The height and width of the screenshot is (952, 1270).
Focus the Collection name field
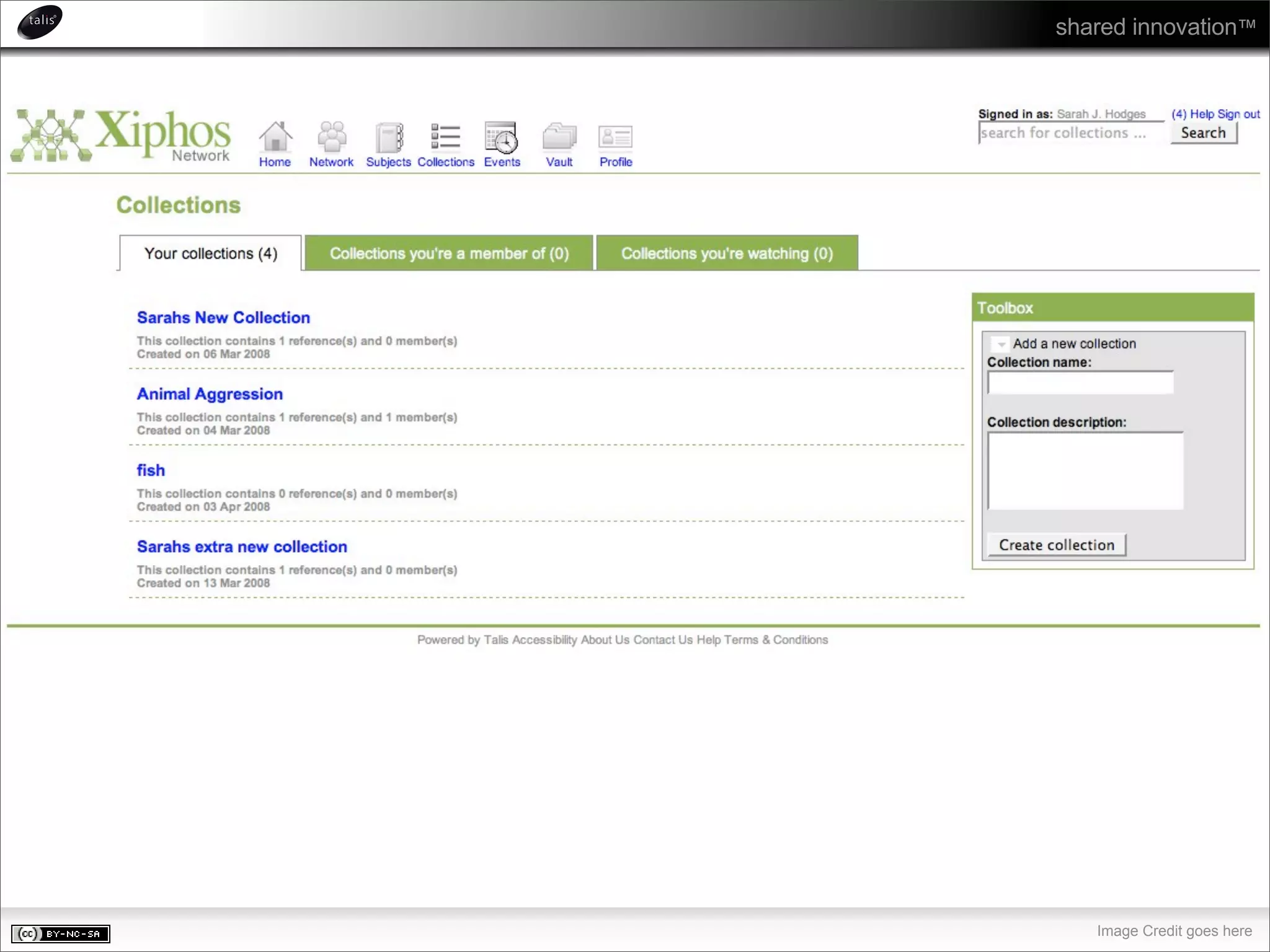1080,383
